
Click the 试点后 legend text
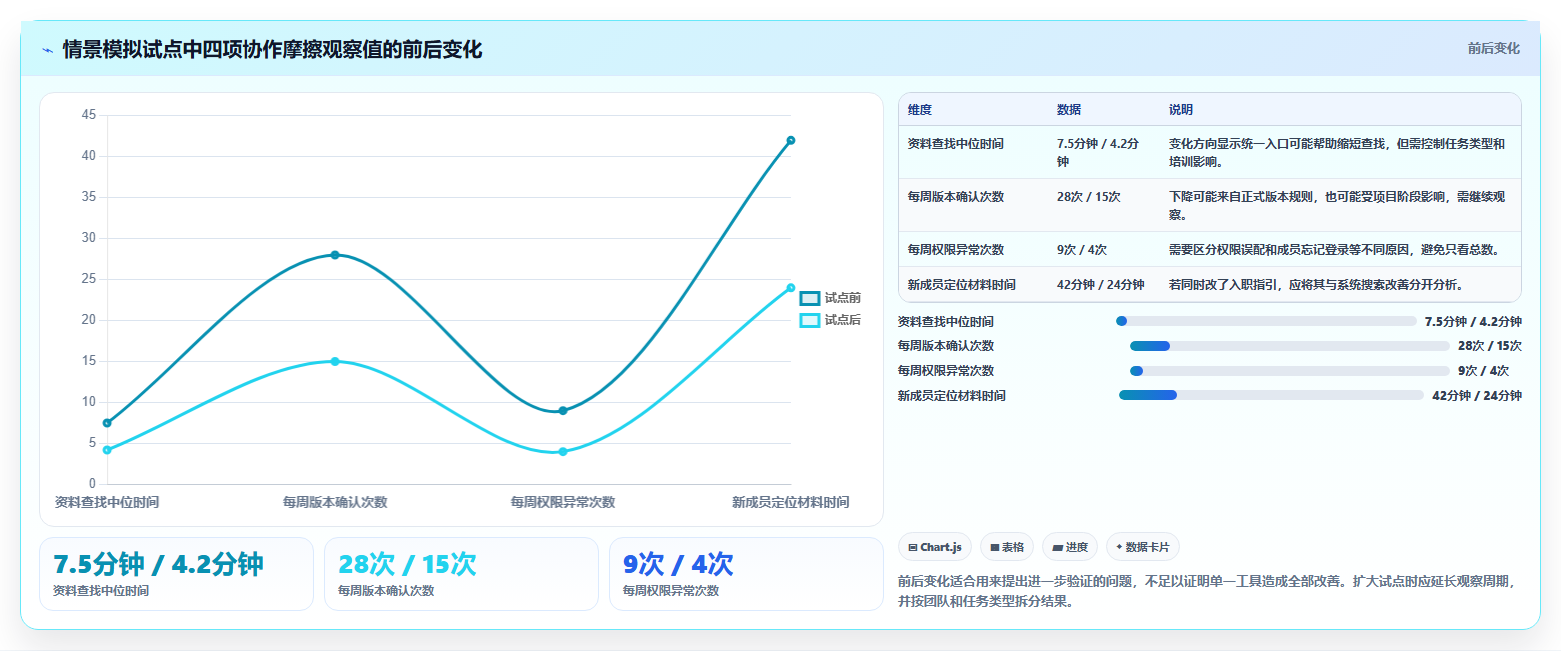(843, 320)
